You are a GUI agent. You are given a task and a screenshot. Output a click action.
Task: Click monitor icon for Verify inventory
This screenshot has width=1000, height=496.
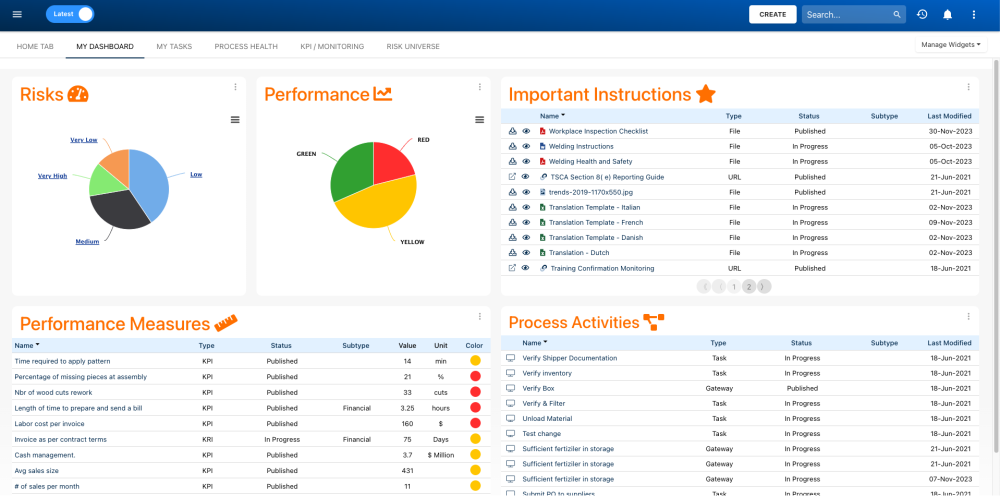click(510, 373)
